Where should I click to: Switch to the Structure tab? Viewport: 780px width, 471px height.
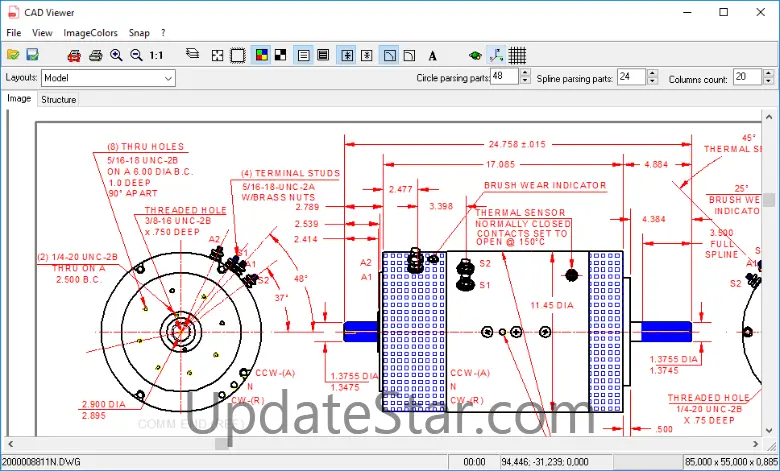[58, 99]
